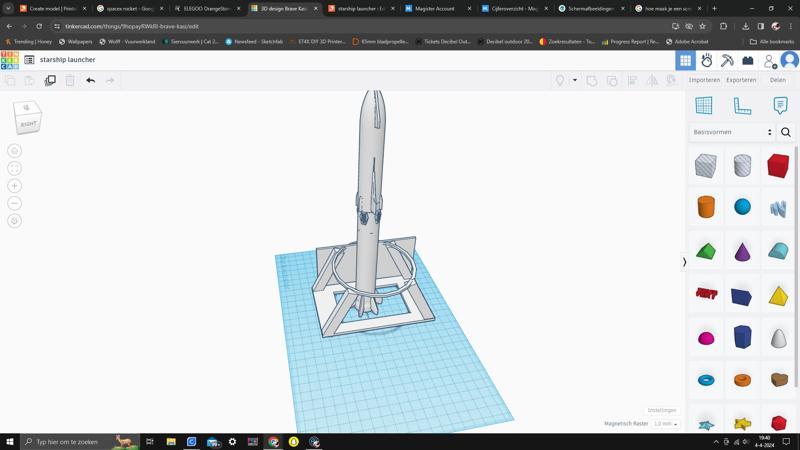
Task: Click the cruise tool icon
Action: click(671, 81)
